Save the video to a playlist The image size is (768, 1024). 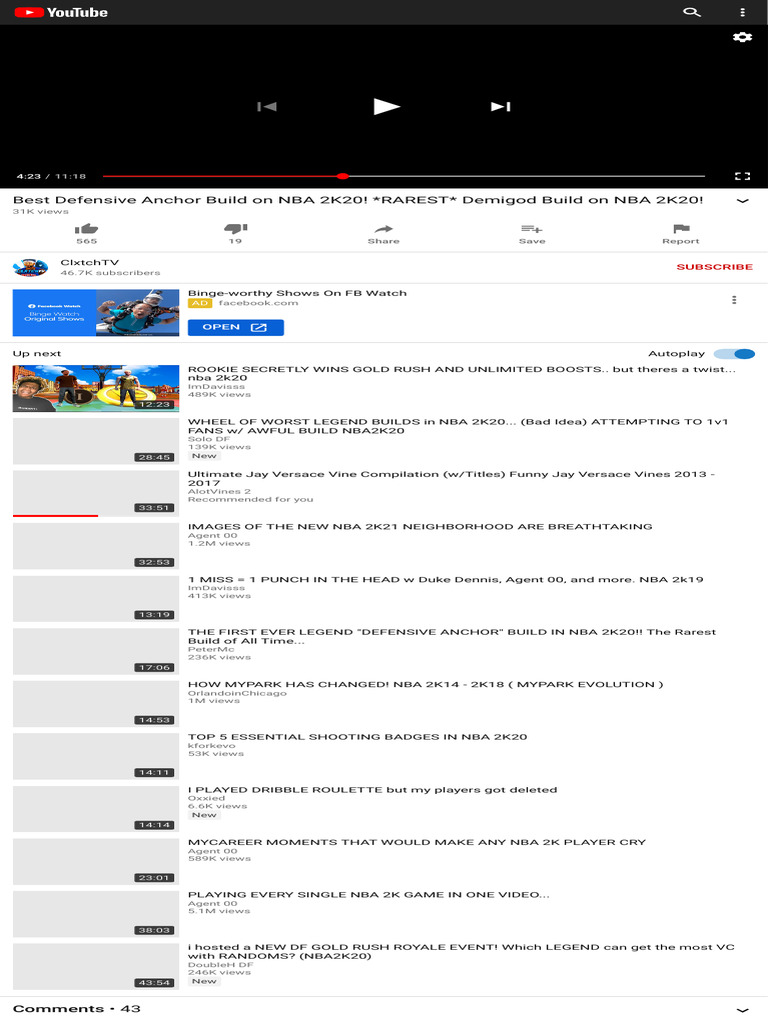(x=532, y=234)
